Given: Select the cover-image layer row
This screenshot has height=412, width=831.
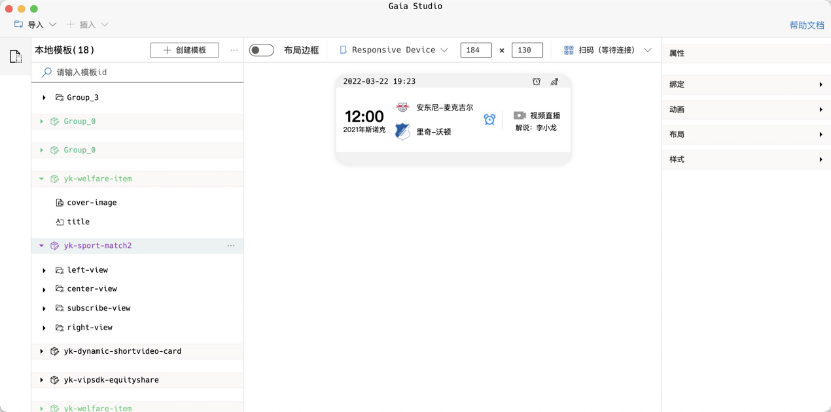Looking at the screenshot, I should [x=138, y=203].
